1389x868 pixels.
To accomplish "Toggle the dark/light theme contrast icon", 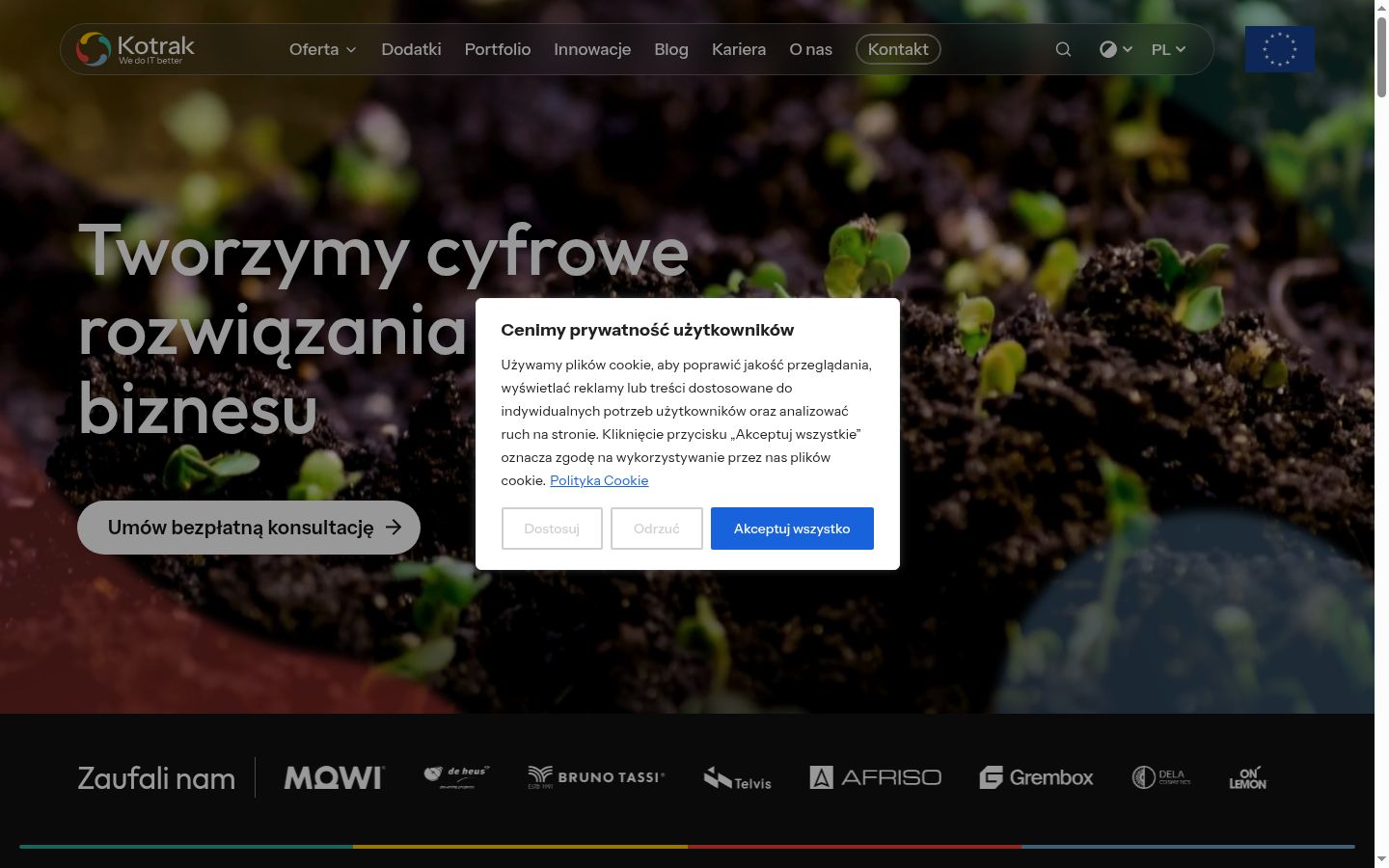I will (1108, 49).
